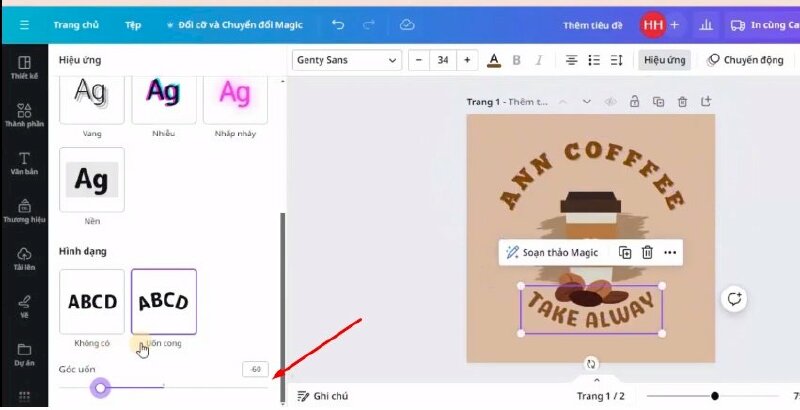
Task: Click the analytics bar chart icon
Action: pyautogui.click(x=706, y=24)
